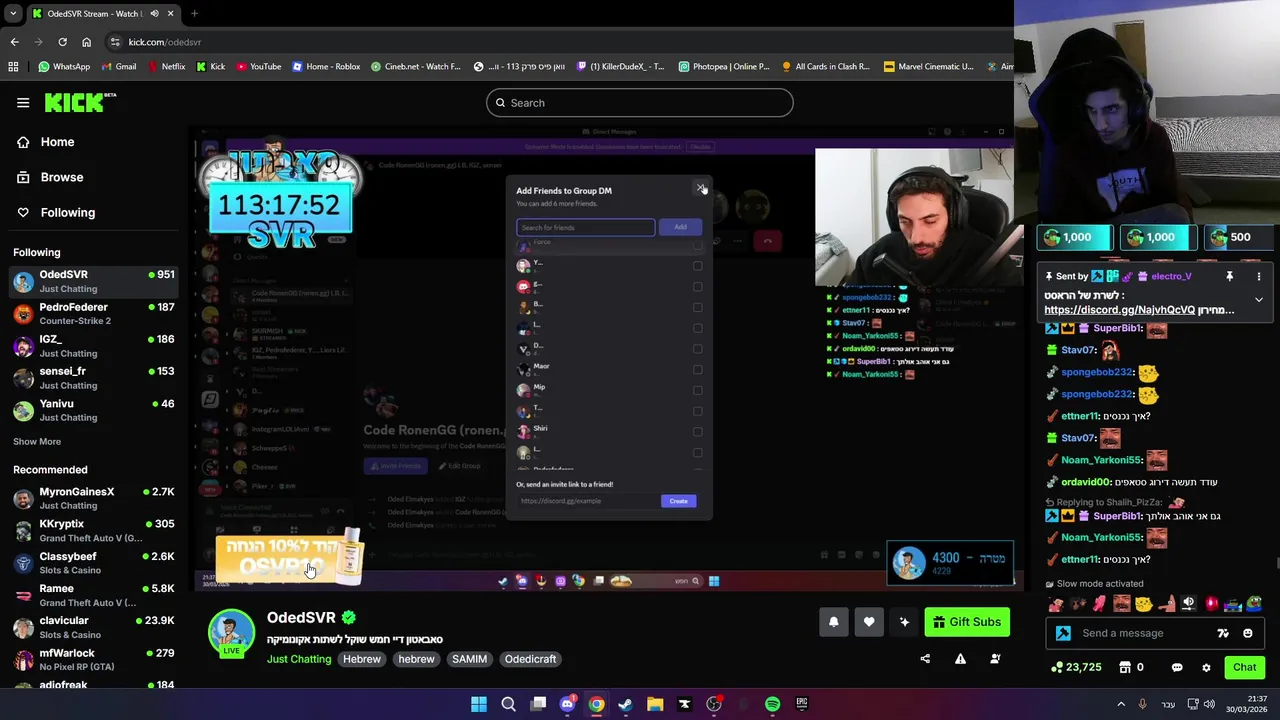
Task: Click the green Chat button
Action: pos(1244,667)
